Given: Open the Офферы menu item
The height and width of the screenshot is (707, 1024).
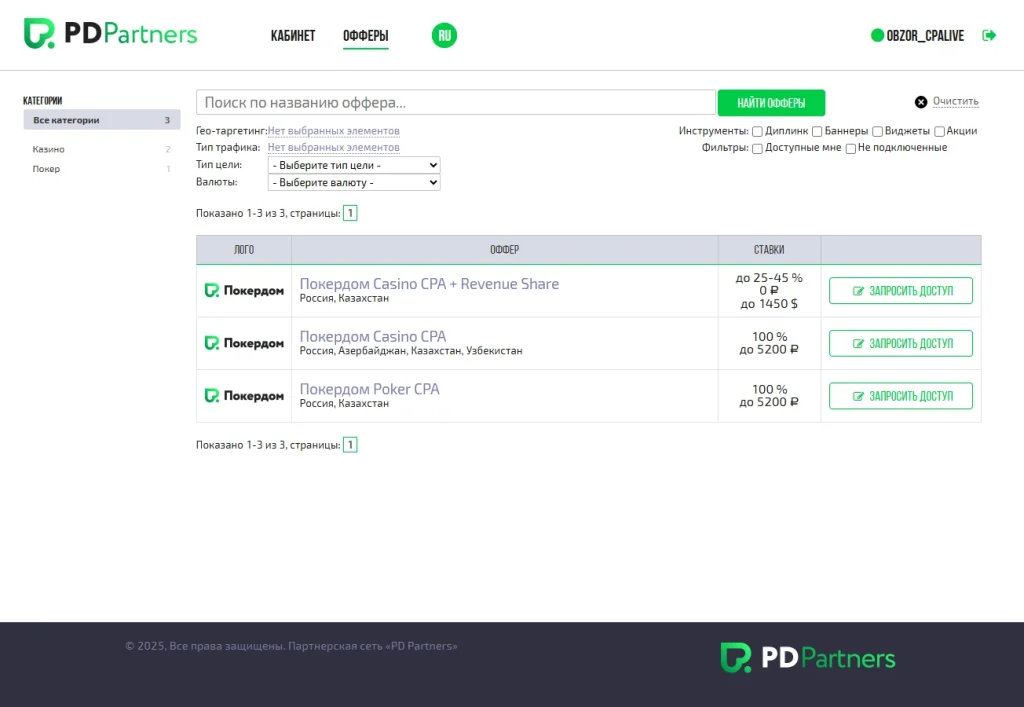Looking at the screenshot, I should pos(366,36).
